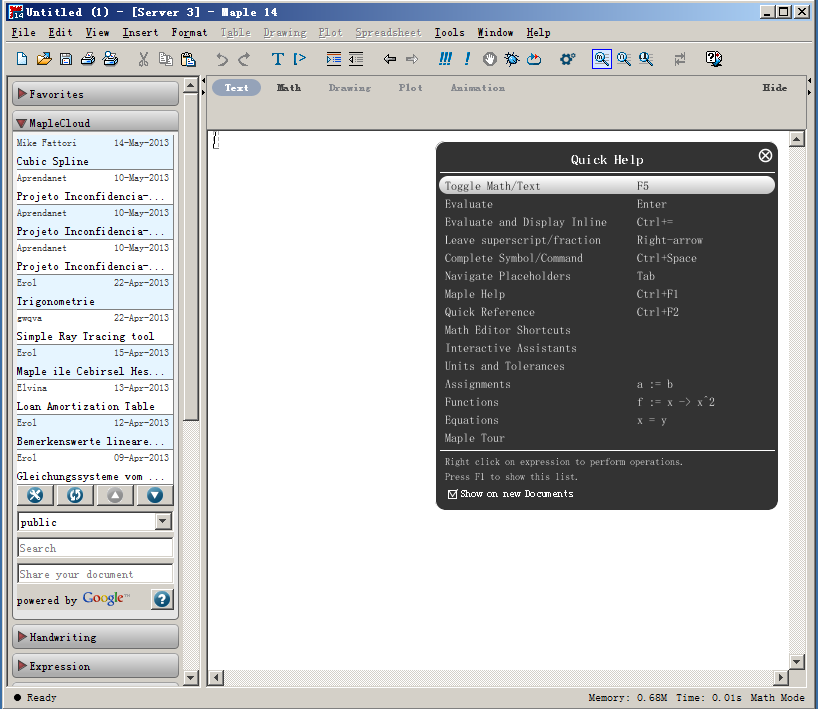Viewport: 818px width, 709px height.
Task: Hide the context toolbar
Action: click(775, 88)
